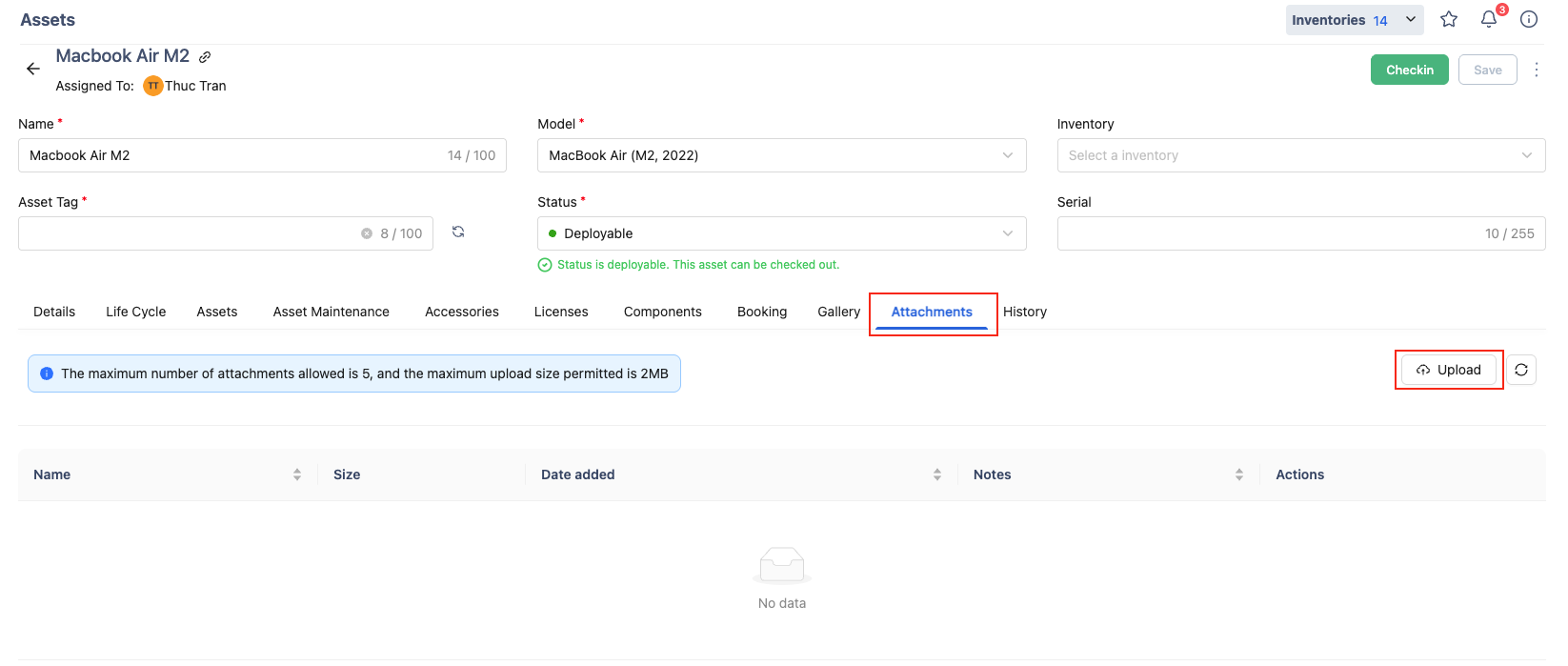Image resolution: width=1568 pixels, height=666 pixels.
Task: Click the No data placeholder text
Action: pyautogui.click(x=782, y=603)
